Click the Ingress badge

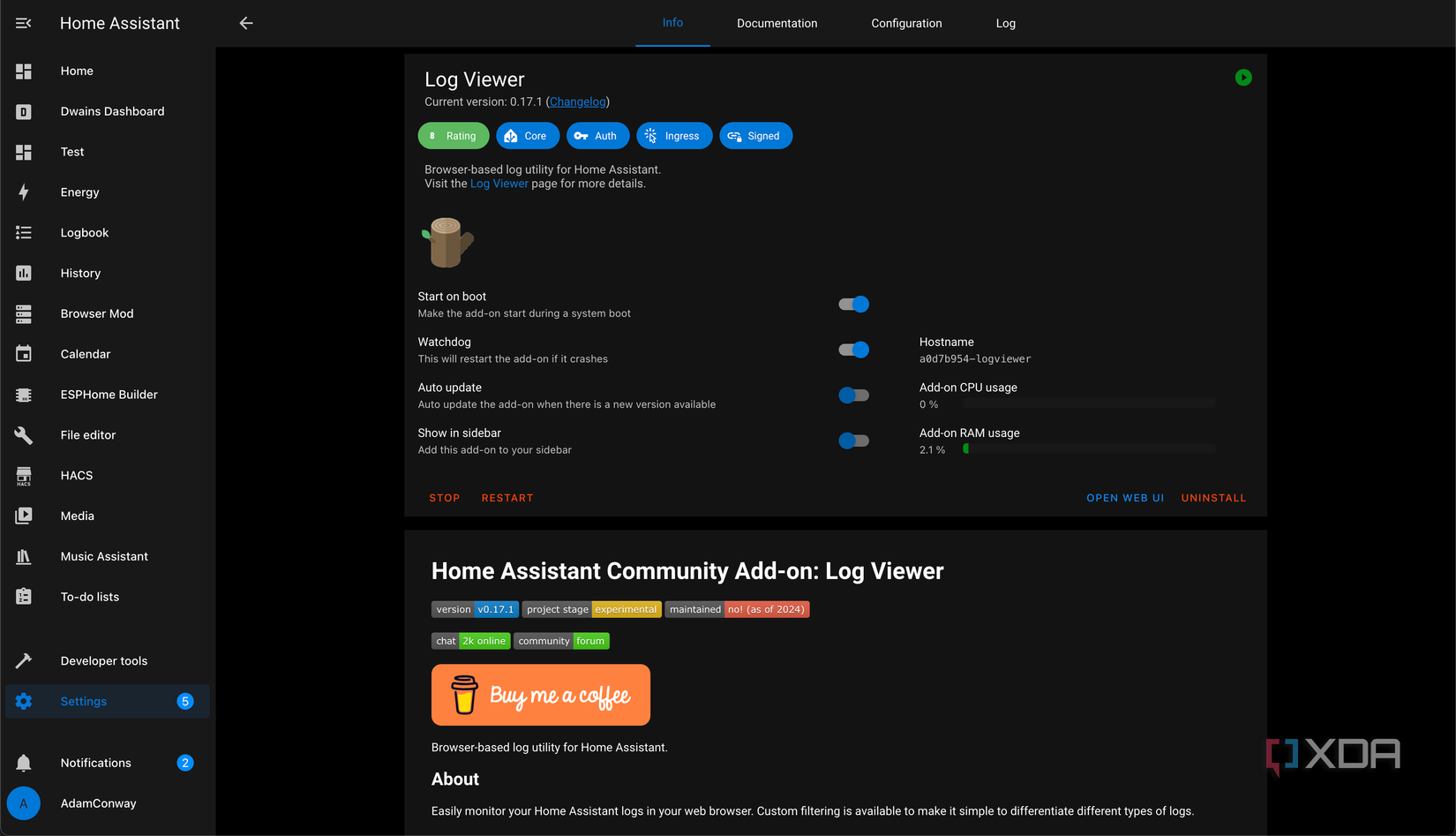(x=674, y=135)
